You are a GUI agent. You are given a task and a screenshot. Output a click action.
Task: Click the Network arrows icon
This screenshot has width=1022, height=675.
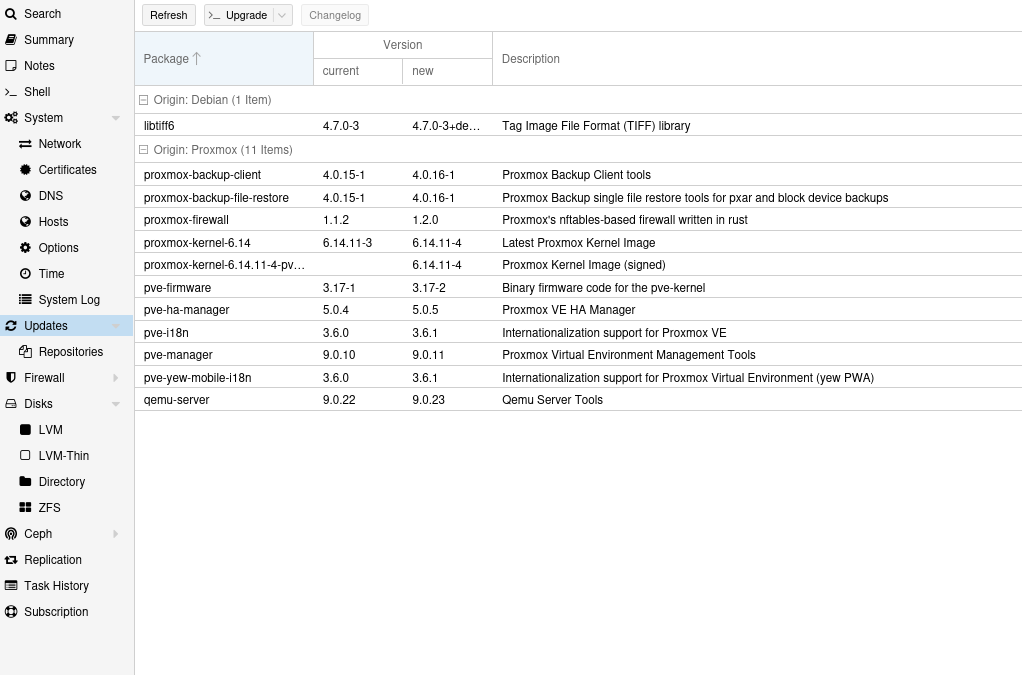26,144
